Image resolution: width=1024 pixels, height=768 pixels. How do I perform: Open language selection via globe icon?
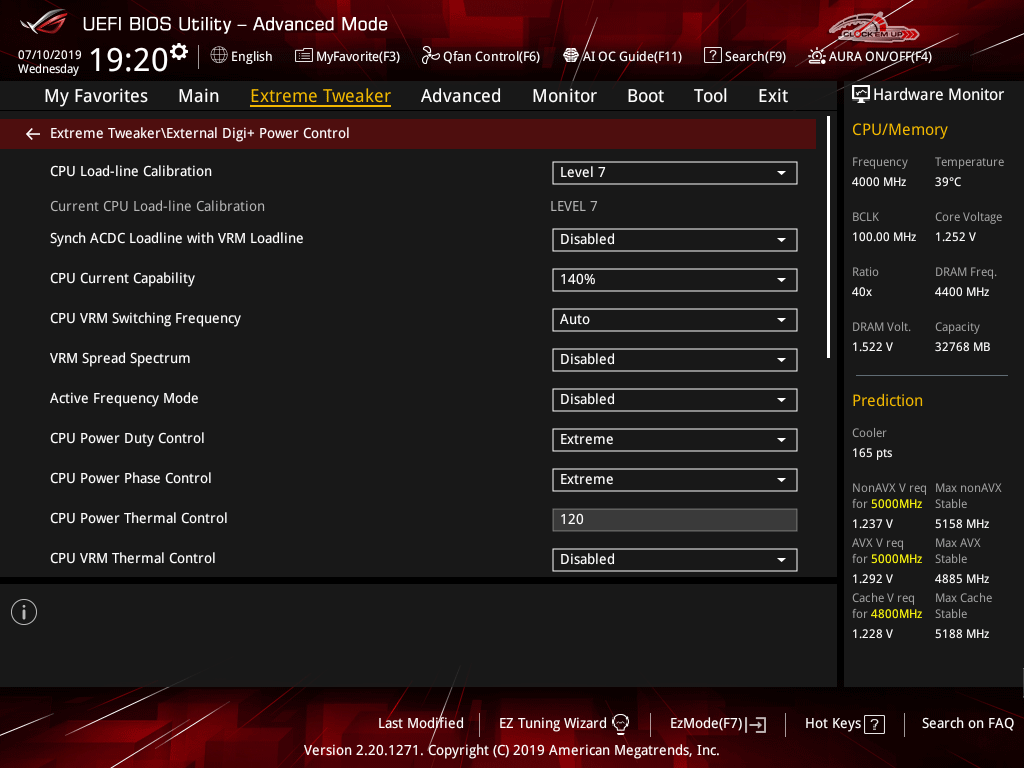click(x=219, y=56)
